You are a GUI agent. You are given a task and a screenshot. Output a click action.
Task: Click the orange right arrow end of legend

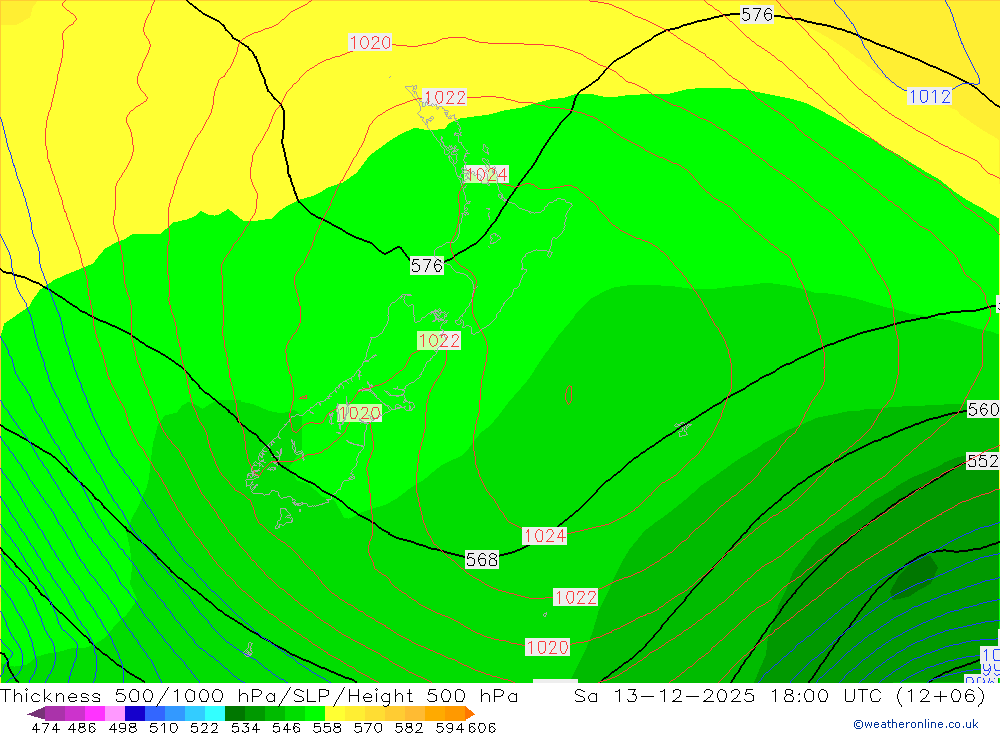pyautogui.click(x=470, y=713)
